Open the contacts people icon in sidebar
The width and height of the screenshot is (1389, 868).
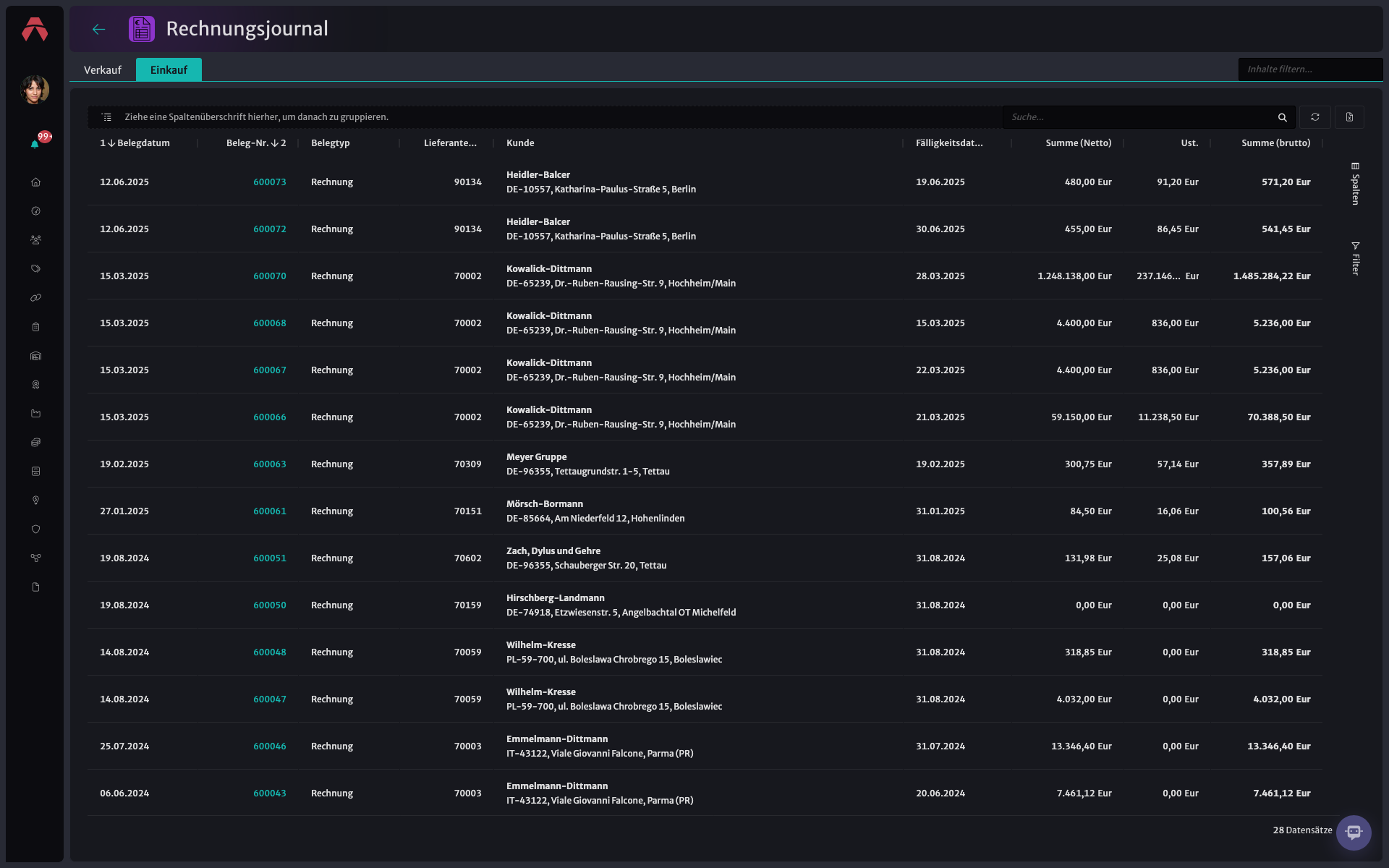(x=35, y=240)
